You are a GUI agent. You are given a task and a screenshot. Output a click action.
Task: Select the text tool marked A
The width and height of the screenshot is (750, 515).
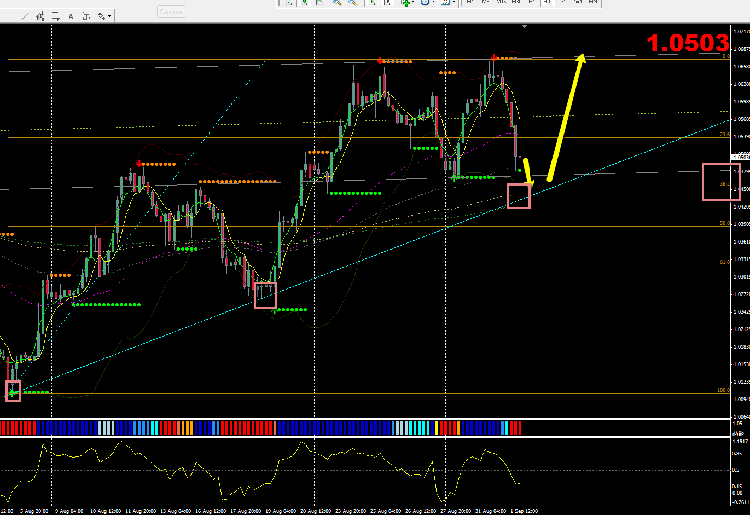click(71, 17)
